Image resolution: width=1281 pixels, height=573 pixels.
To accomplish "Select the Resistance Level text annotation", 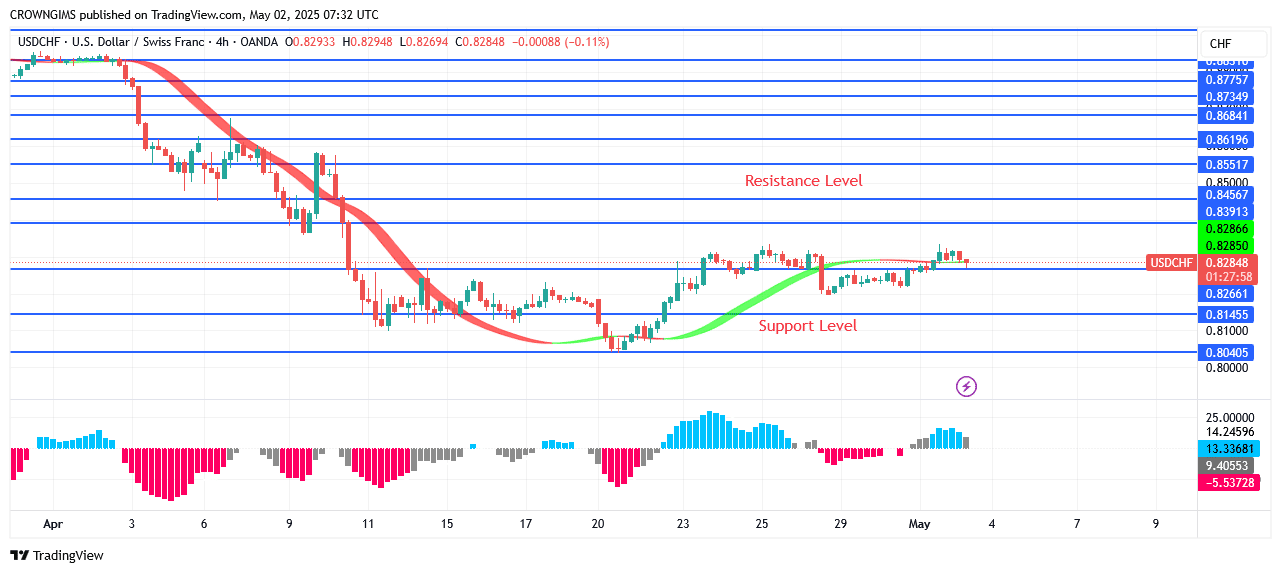I will pyautogui.click(x=803, y=181).
